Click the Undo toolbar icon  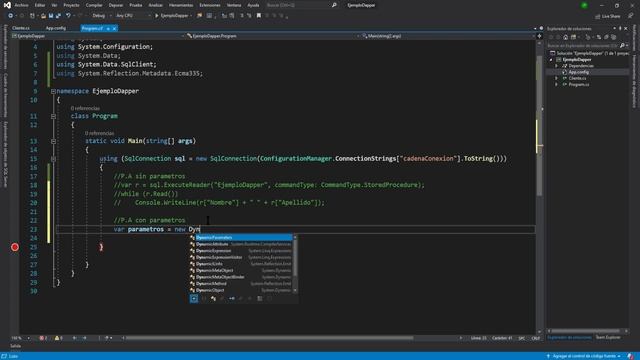[68, 16]
